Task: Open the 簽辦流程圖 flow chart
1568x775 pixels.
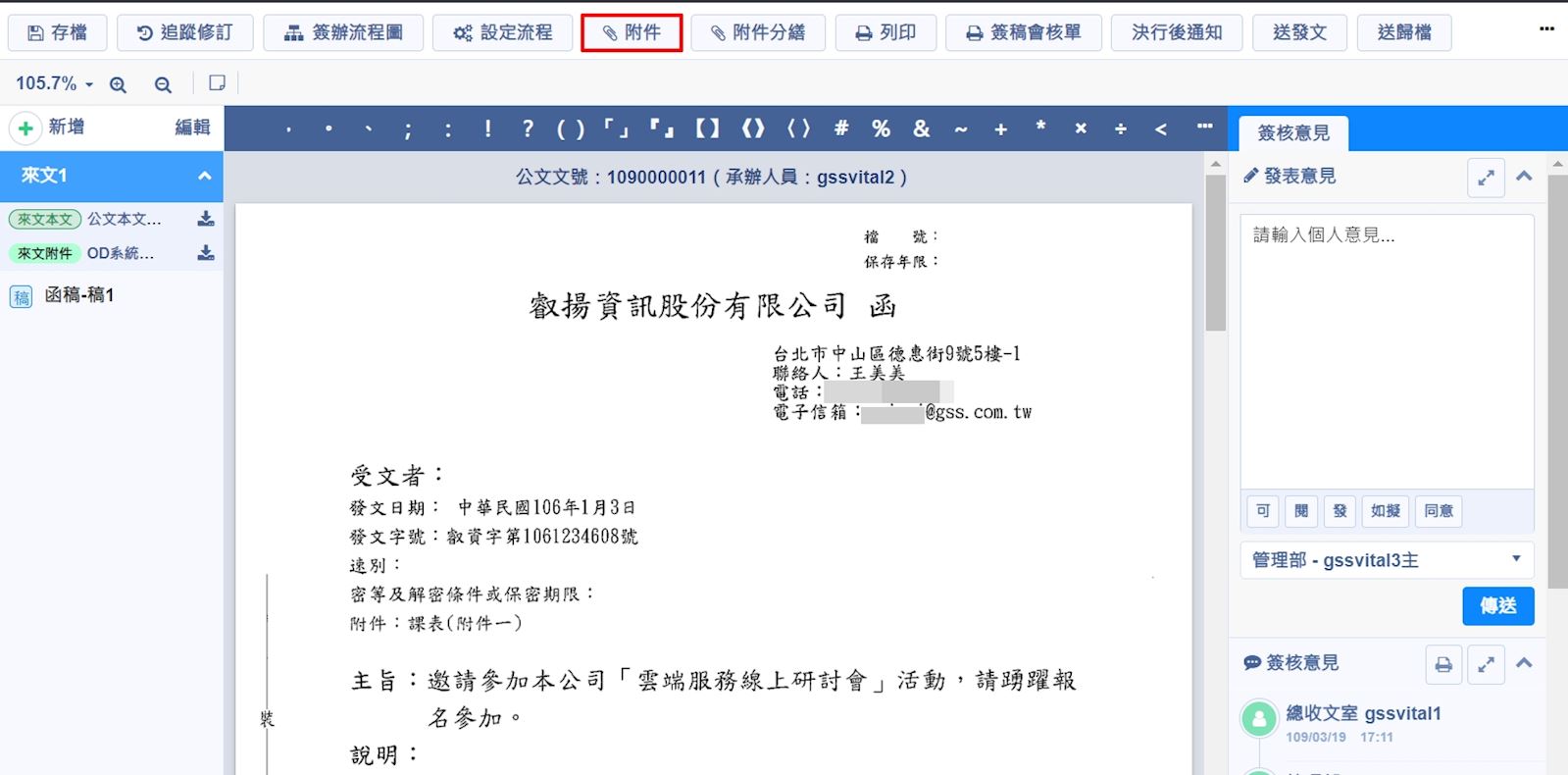Action: pyautogui.click(x=343, y=32)
